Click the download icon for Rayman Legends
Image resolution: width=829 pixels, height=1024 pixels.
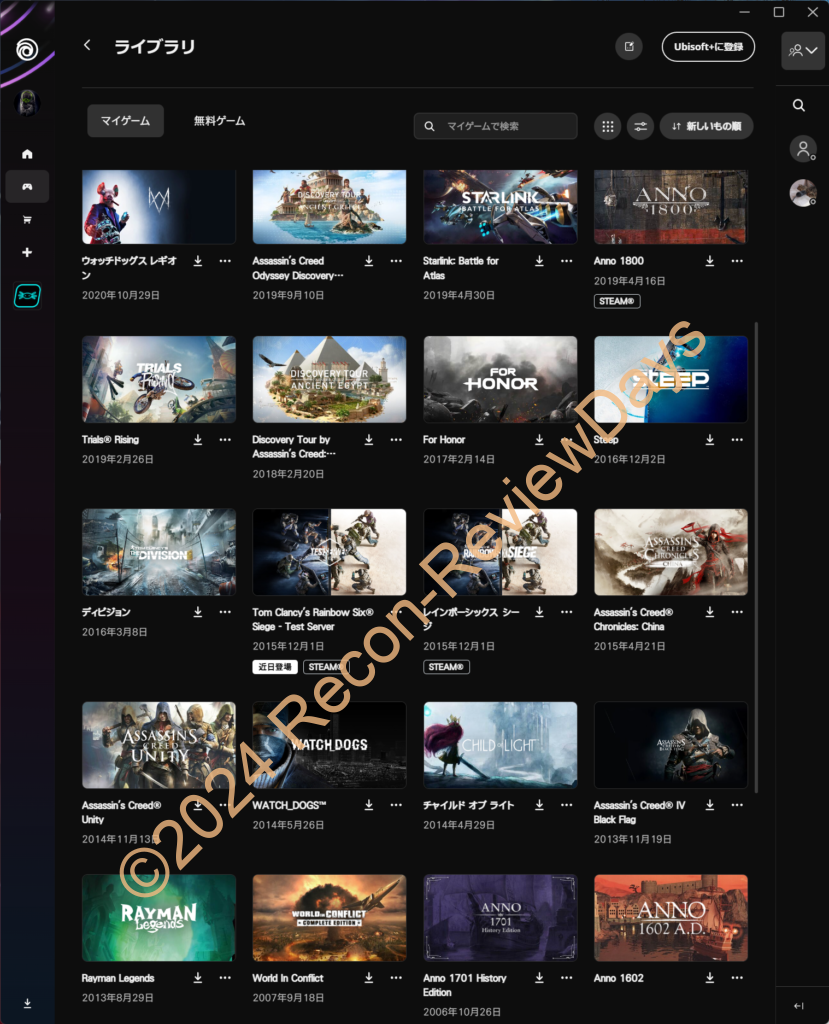(198, 978)
